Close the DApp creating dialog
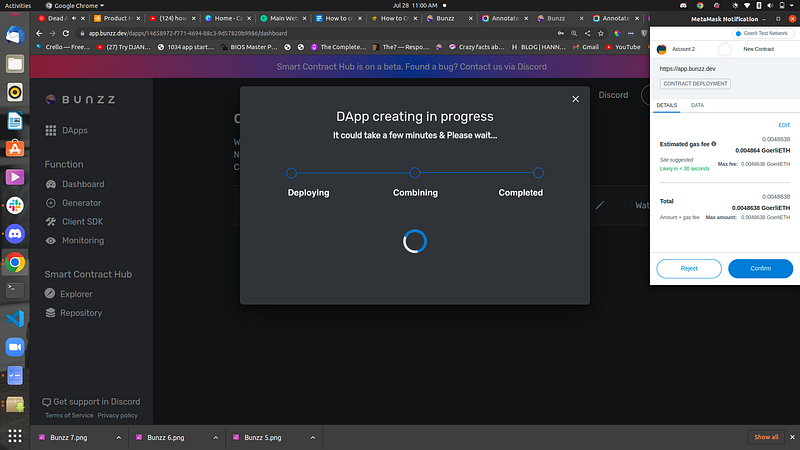Image resolution: width=800 pixels, height=450 pixels. (576, 99)
